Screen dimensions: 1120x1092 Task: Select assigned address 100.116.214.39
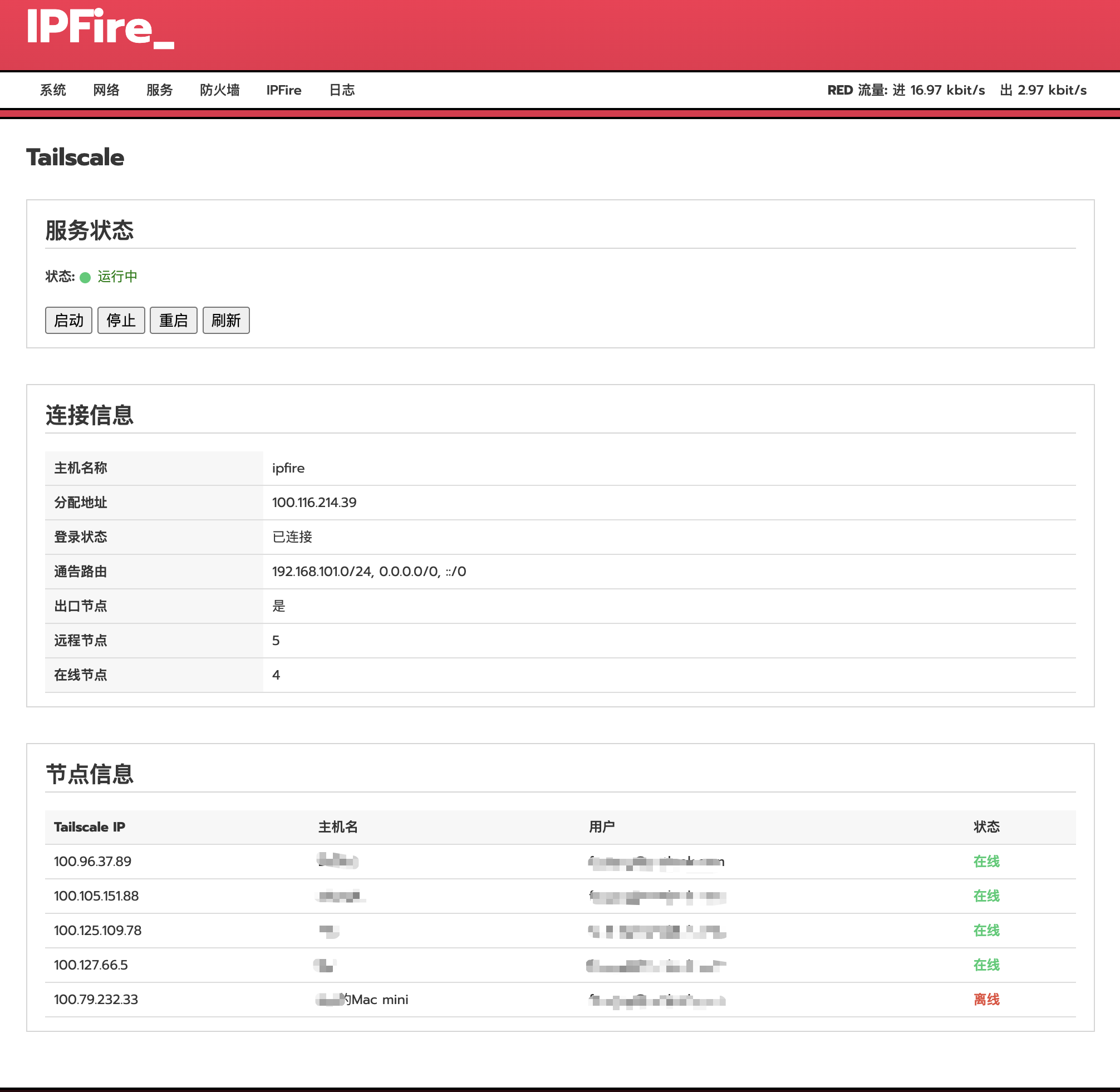click(x=315, y=503)
